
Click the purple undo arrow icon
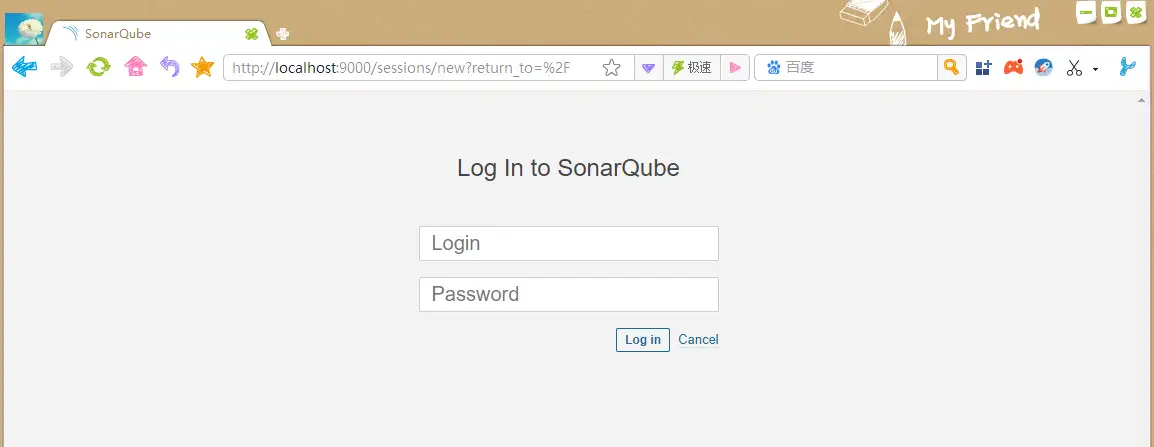click(x=170, y=68)
